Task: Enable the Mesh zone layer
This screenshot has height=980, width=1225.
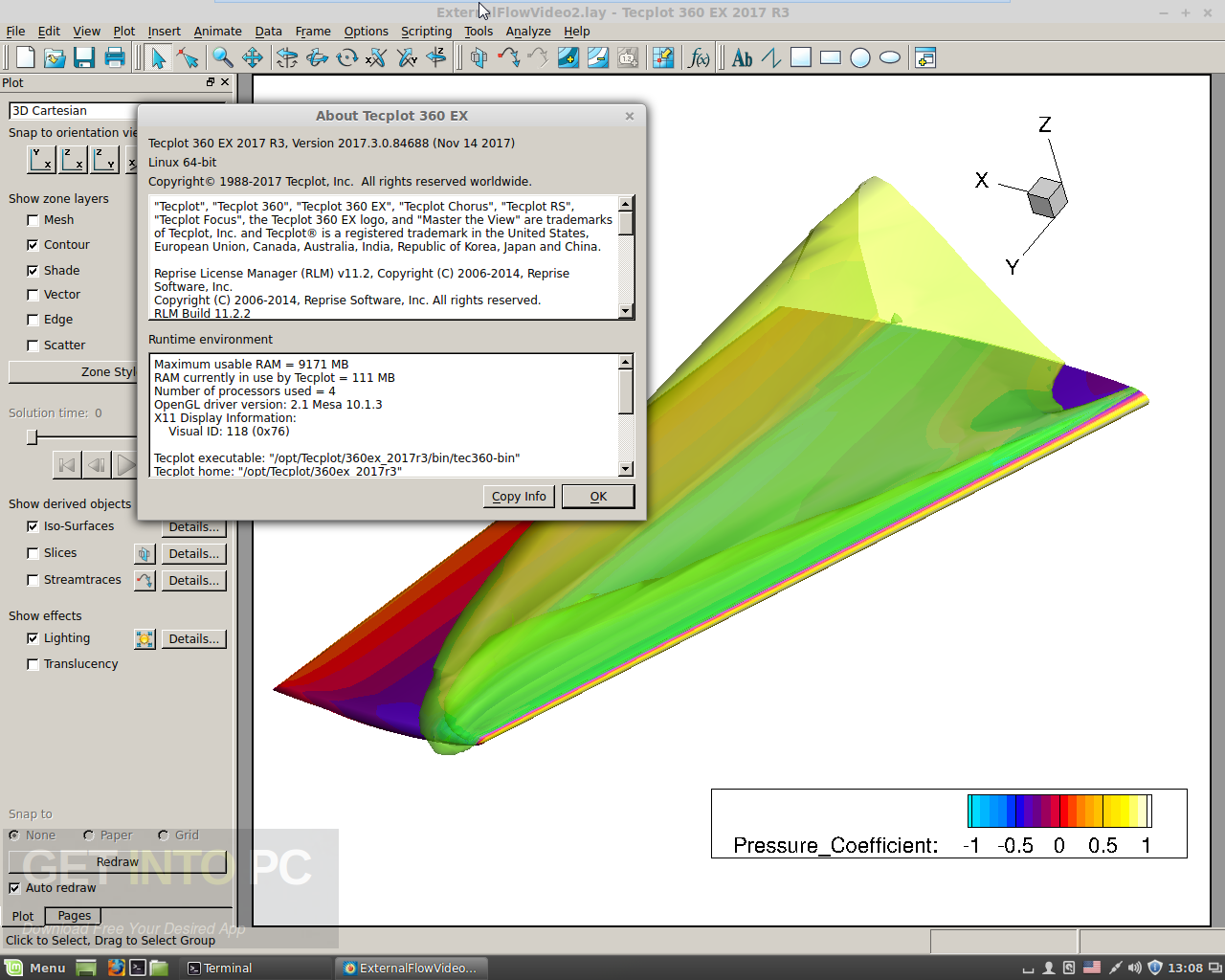Action: [33, 220]
